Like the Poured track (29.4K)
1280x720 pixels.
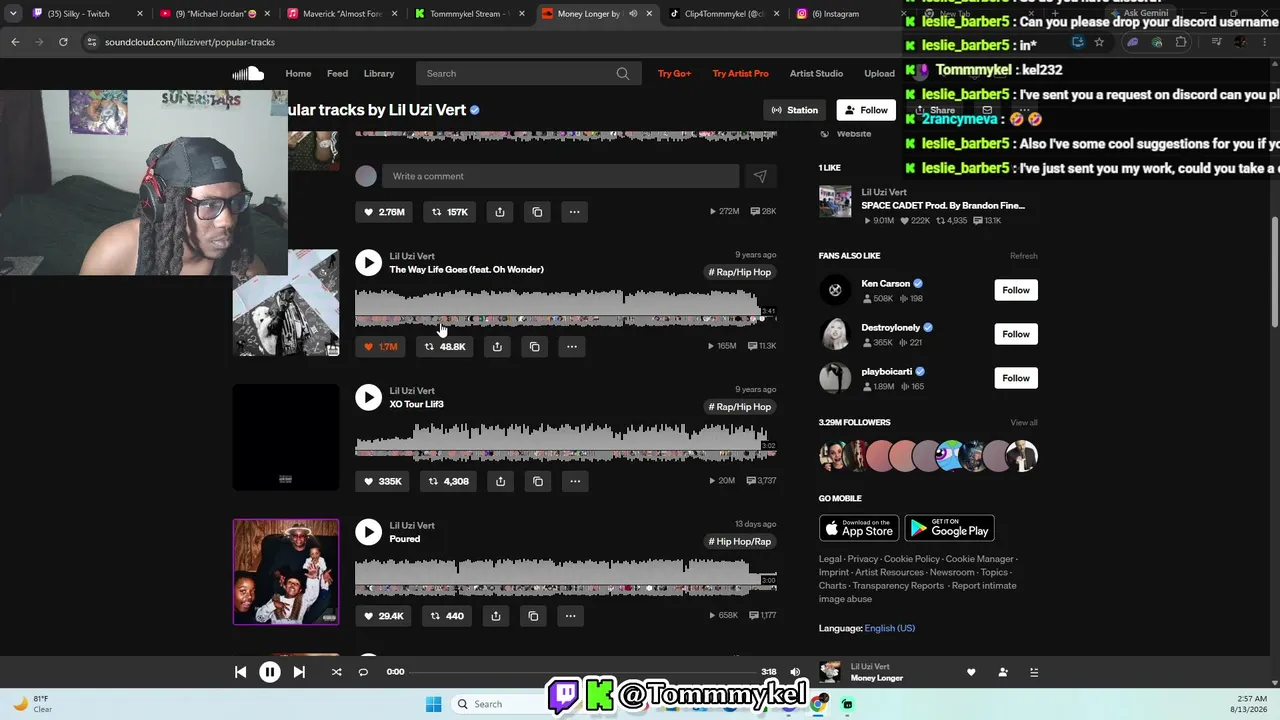pos(383,616)
